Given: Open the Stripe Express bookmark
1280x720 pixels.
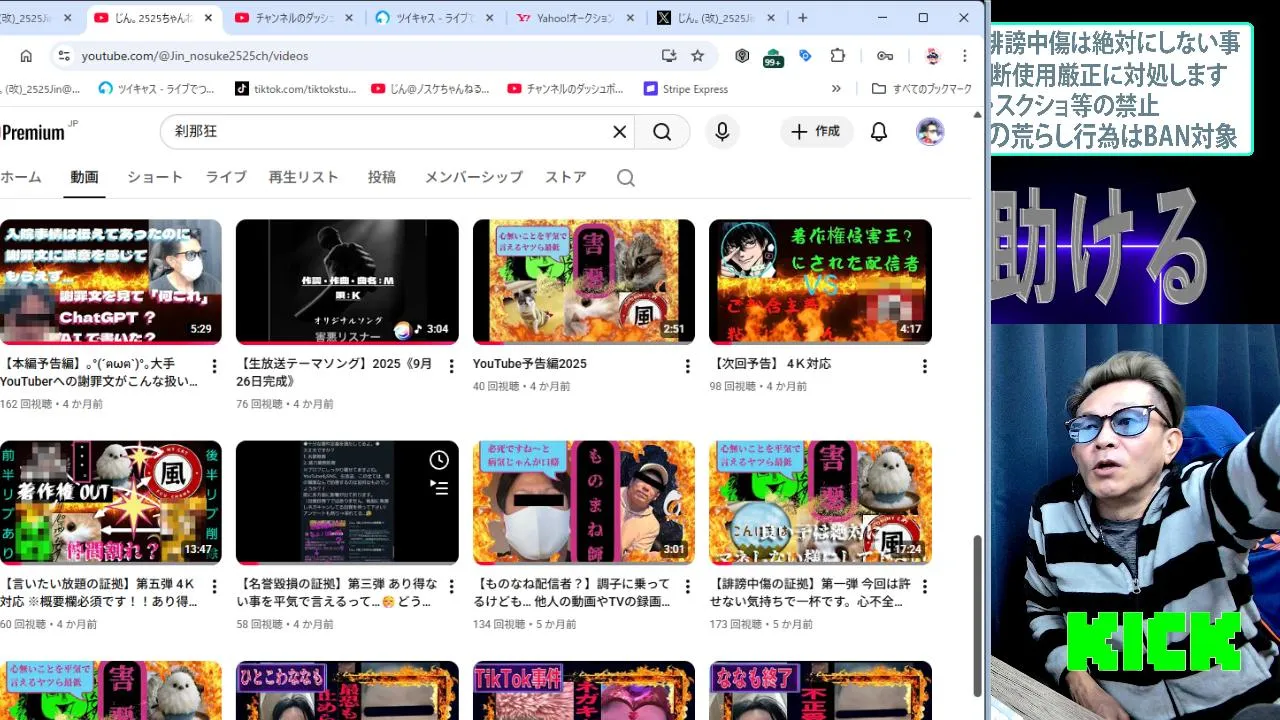Looking at the screenshot, I should pos(686,89).
